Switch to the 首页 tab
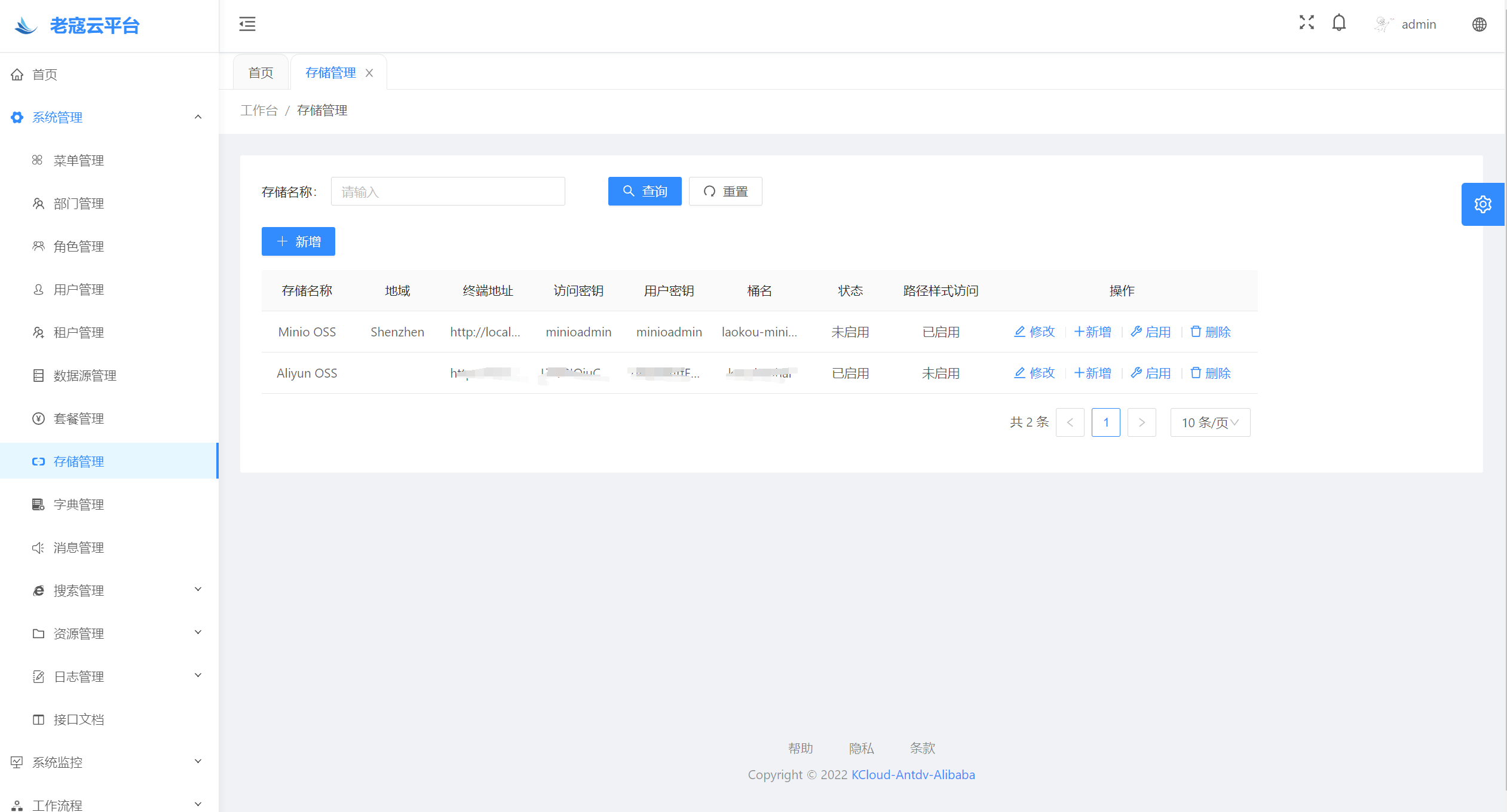This screenshot has height=812, width=1507. click(261, 73)
